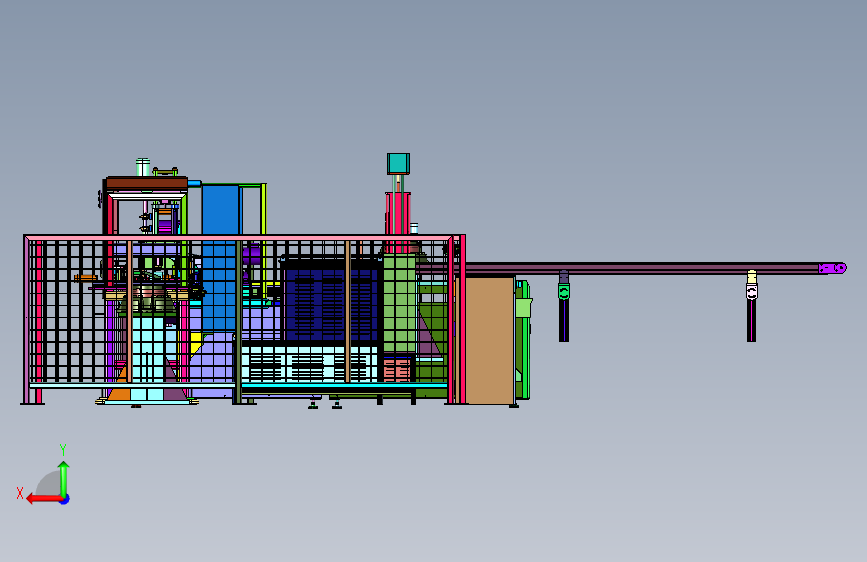Click the blue Z-axis dot on the triad
The height and width of the screenshot is (562, 867).
pos(65,500)
